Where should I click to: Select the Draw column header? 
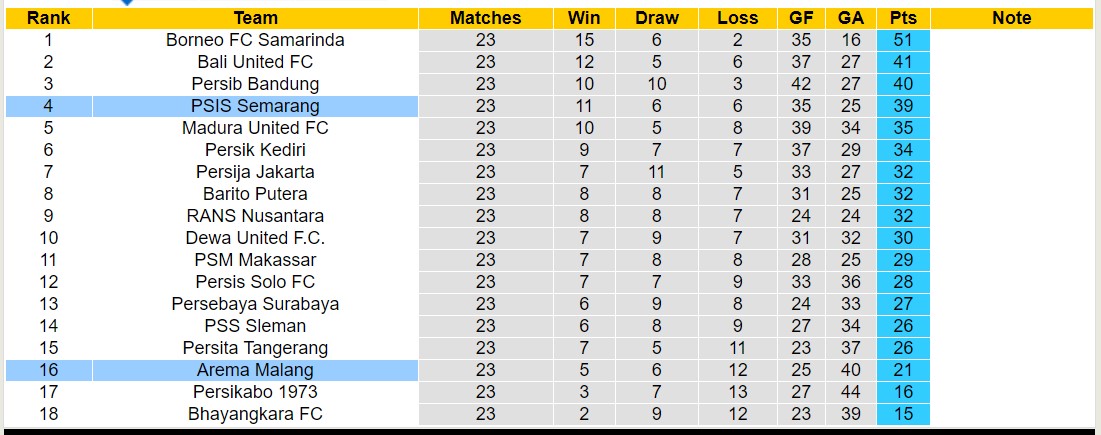(x=656, y=18)
